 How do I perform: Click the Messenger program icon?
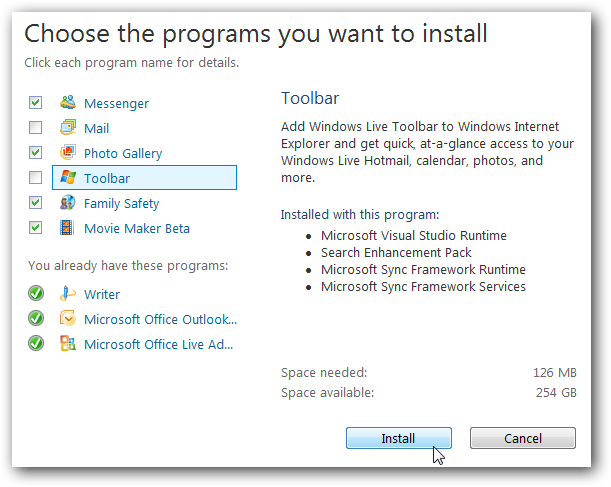[x=68, y=103]
